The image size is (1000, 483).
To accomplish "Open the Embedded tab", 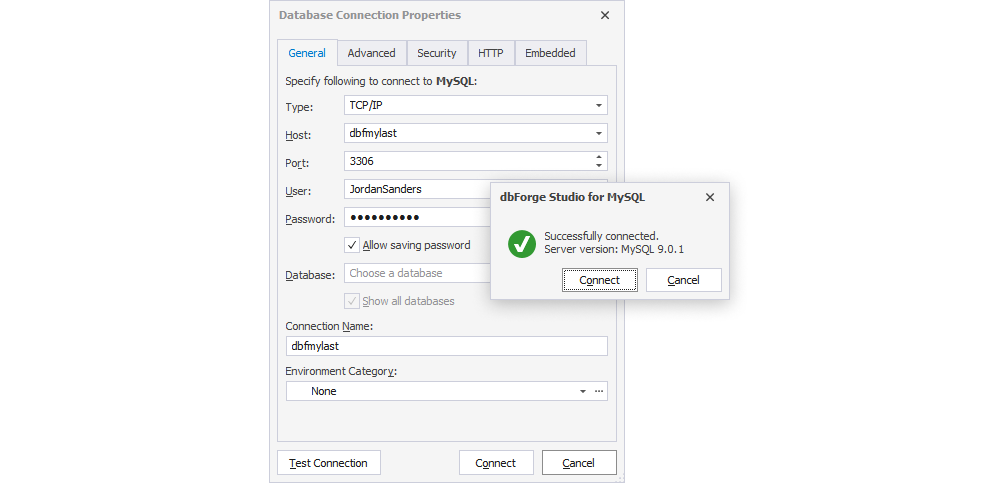I will [550, 53].
